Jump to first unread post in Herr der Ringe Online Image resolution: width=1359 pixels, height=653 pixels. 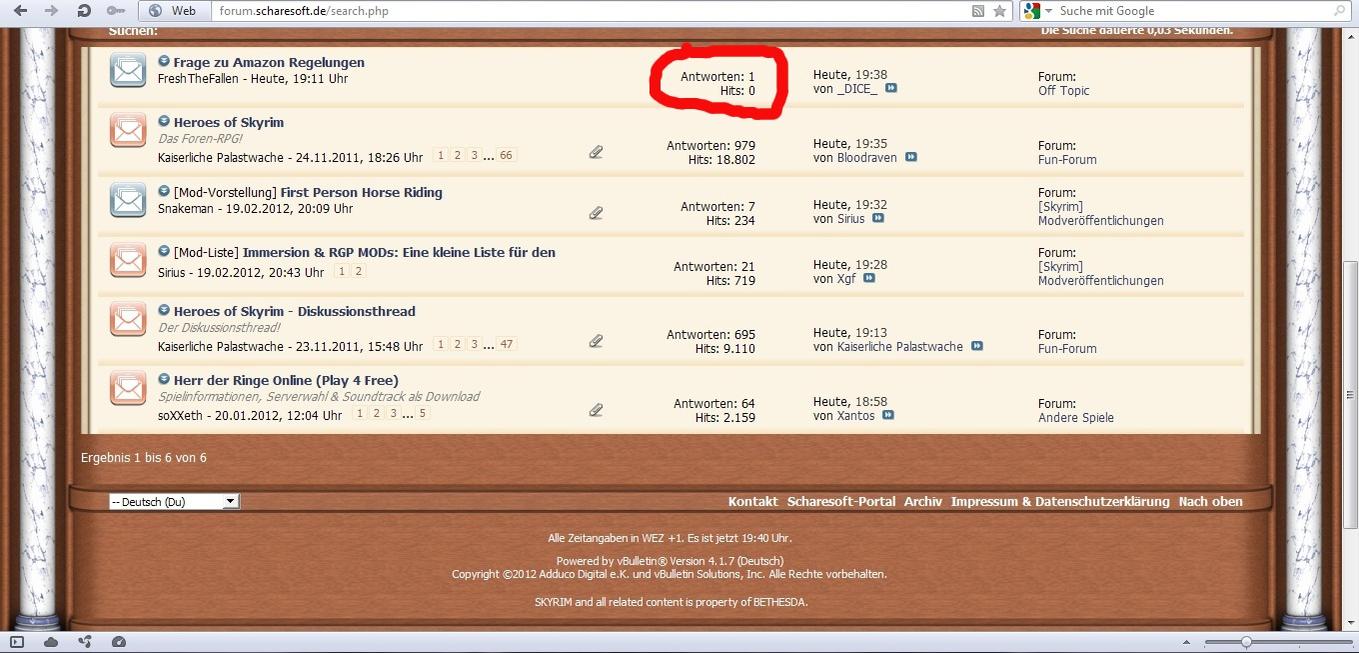tap(164, 380)
